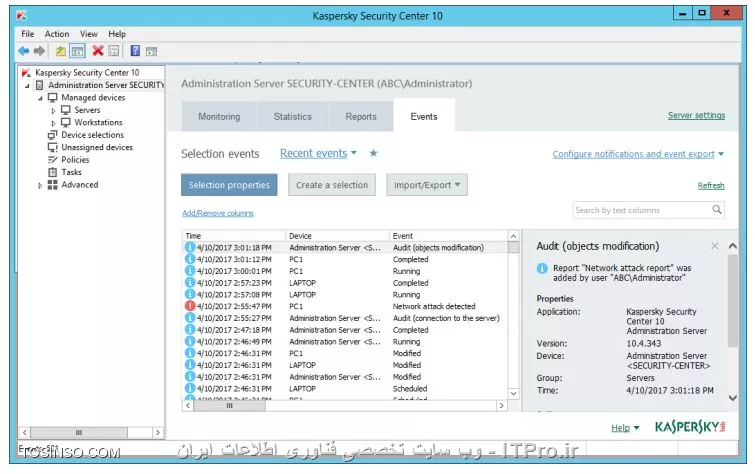Open the Recent events selection dropdown
The width and height of the screenshot is (755, 474).
(x=318, y=153)
